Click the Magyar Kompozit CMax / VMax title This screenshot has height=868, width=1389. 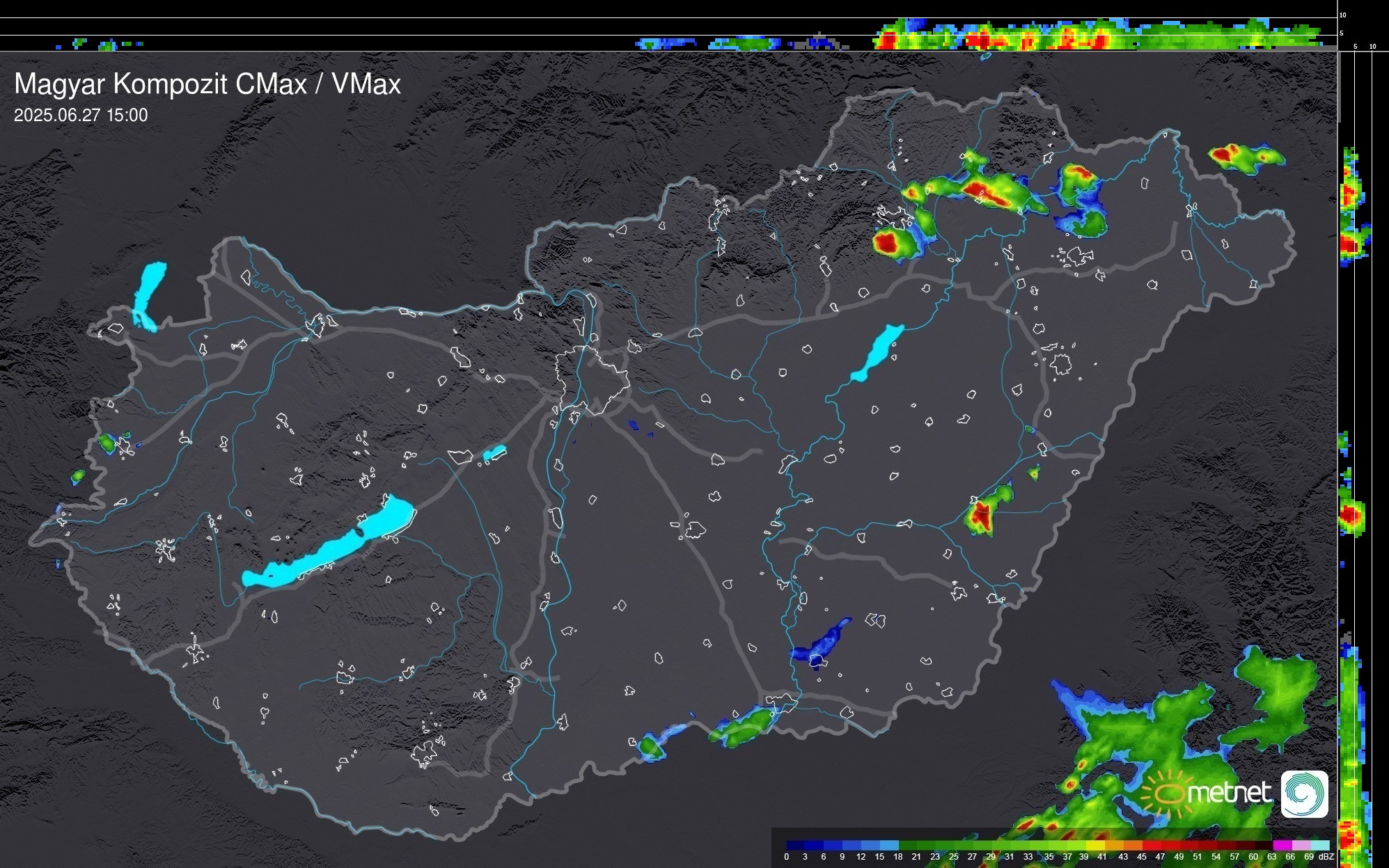pyautogui.click(x=207, y=84)
